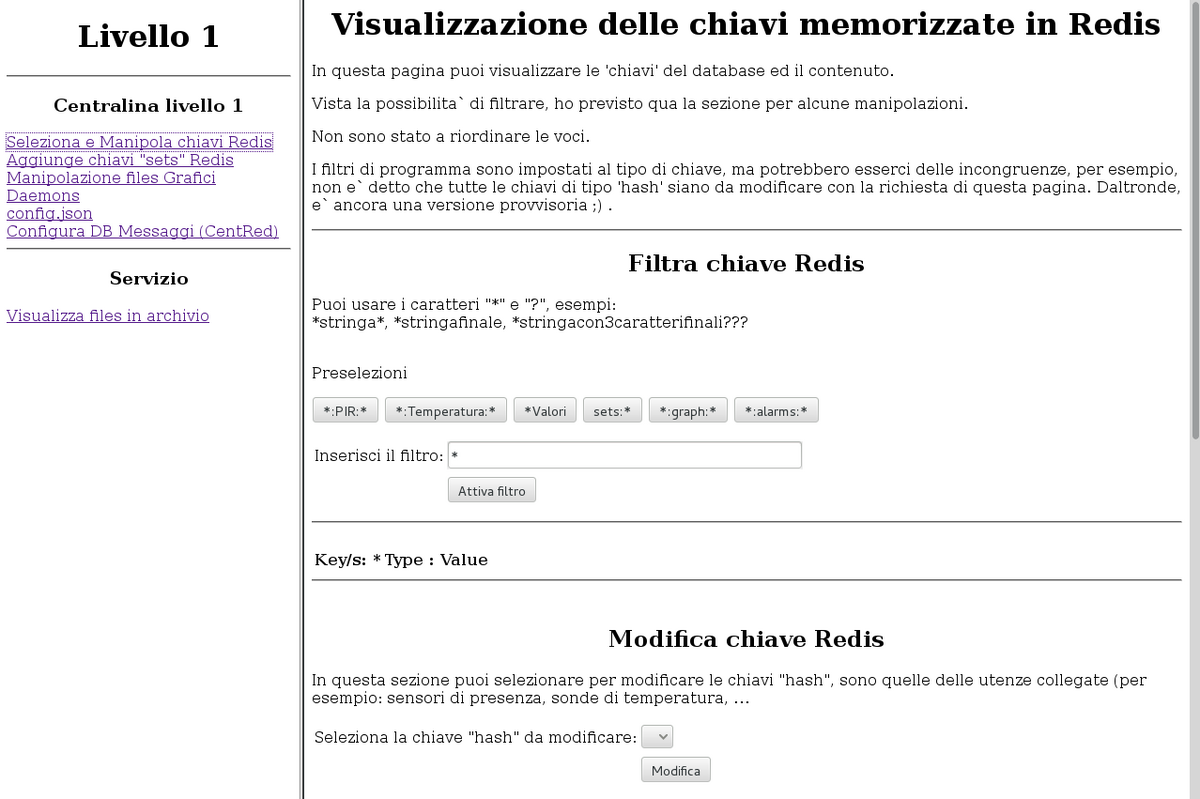Select the *:alarms:* preselection button
Image resolution: width=1200 pixels, height=799 pixels.
pos(776,411)
